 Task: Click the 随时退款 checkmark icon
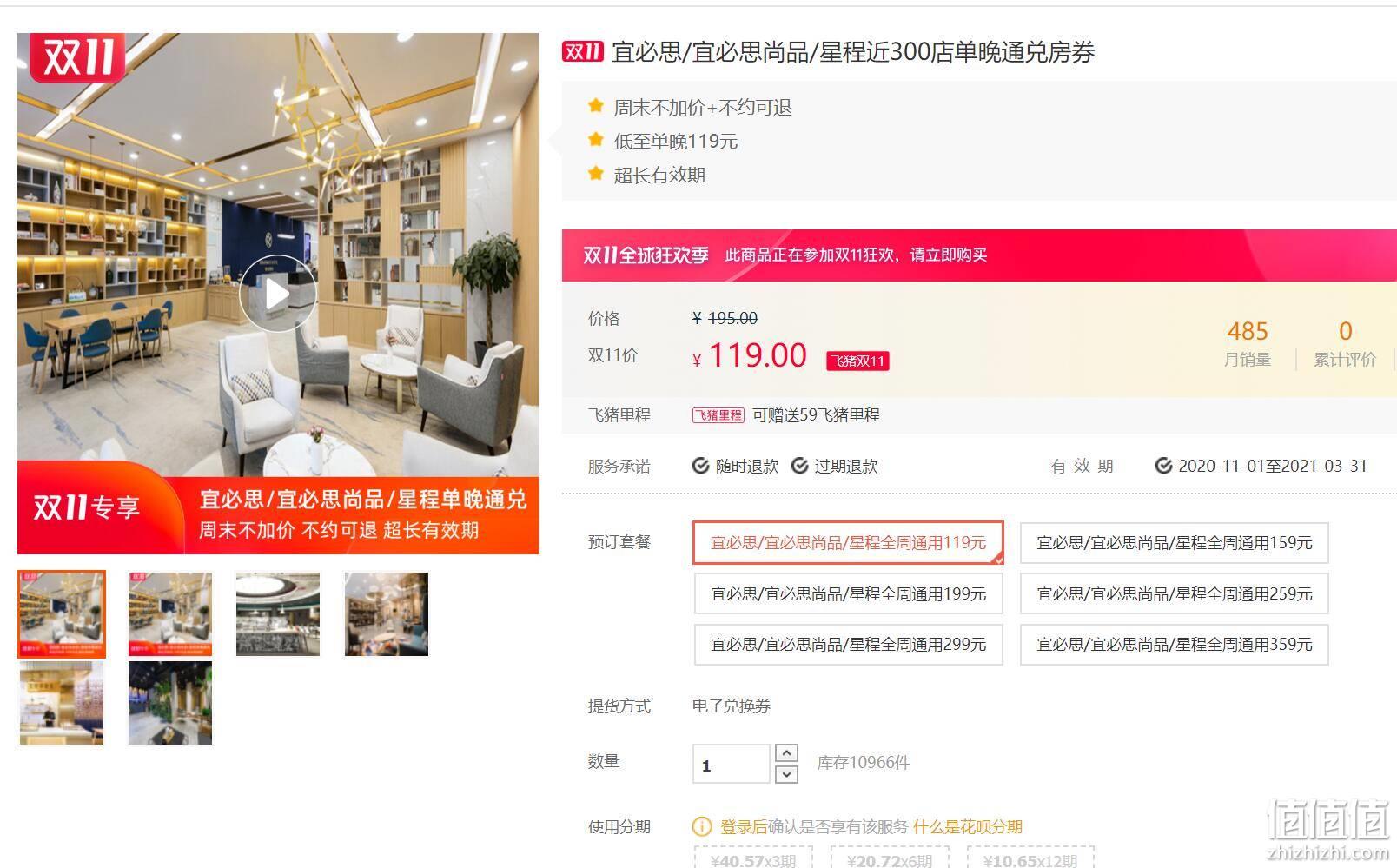[700, 467]
